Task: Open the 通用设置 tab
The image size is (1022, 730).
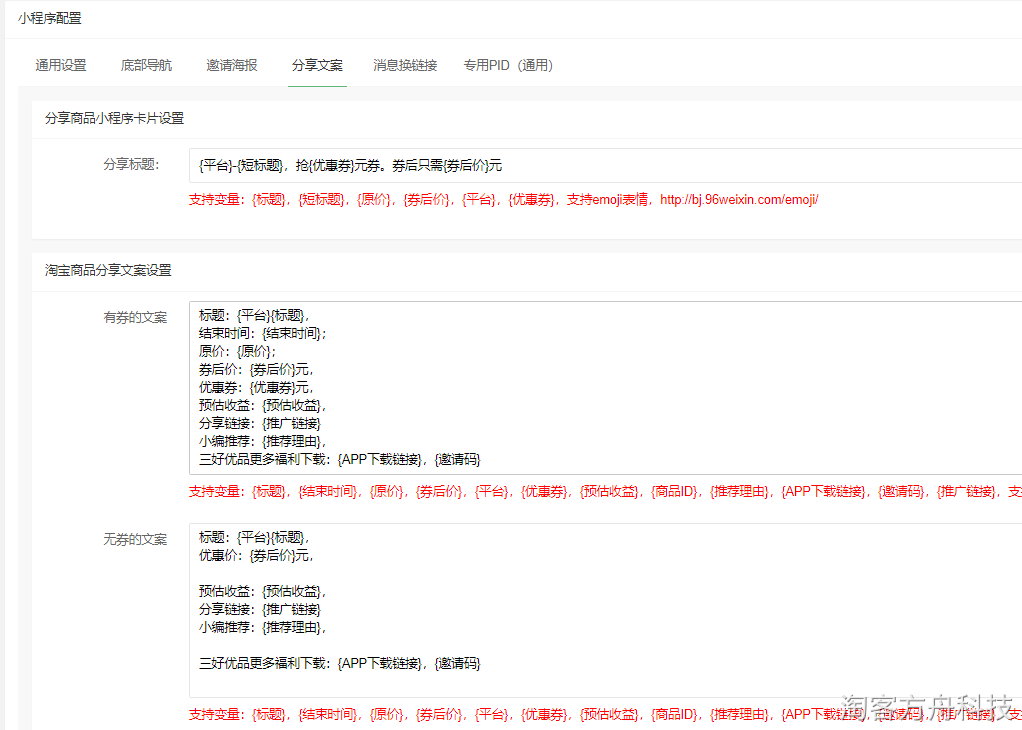Action: pos(61,65)
